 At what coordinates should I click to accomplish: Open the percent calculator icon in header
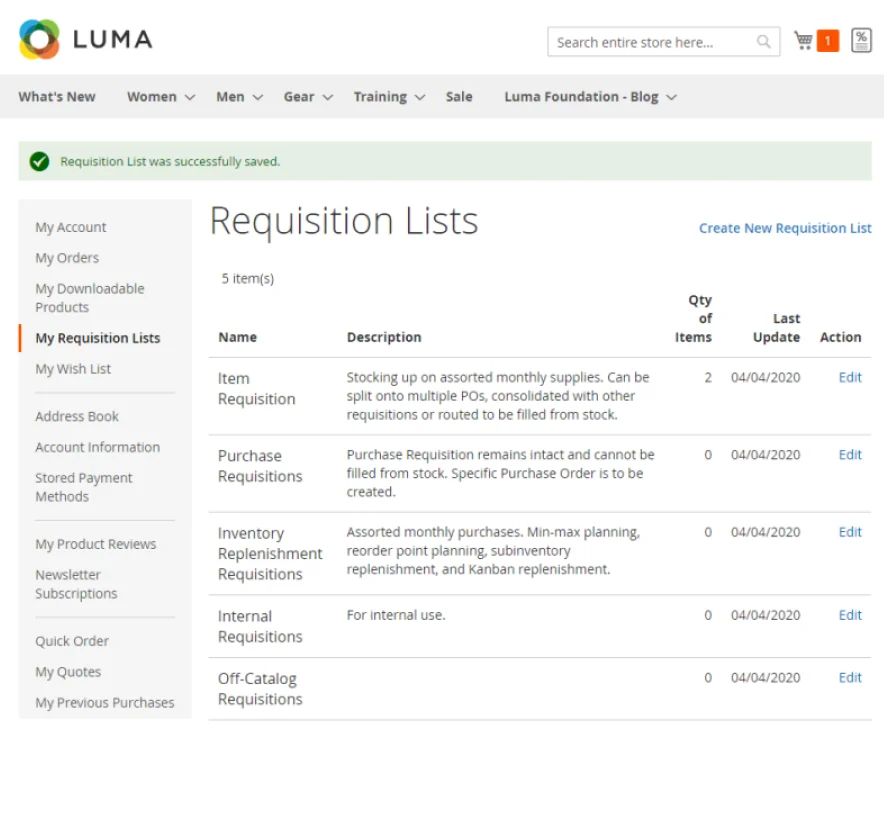pos(861,41)
